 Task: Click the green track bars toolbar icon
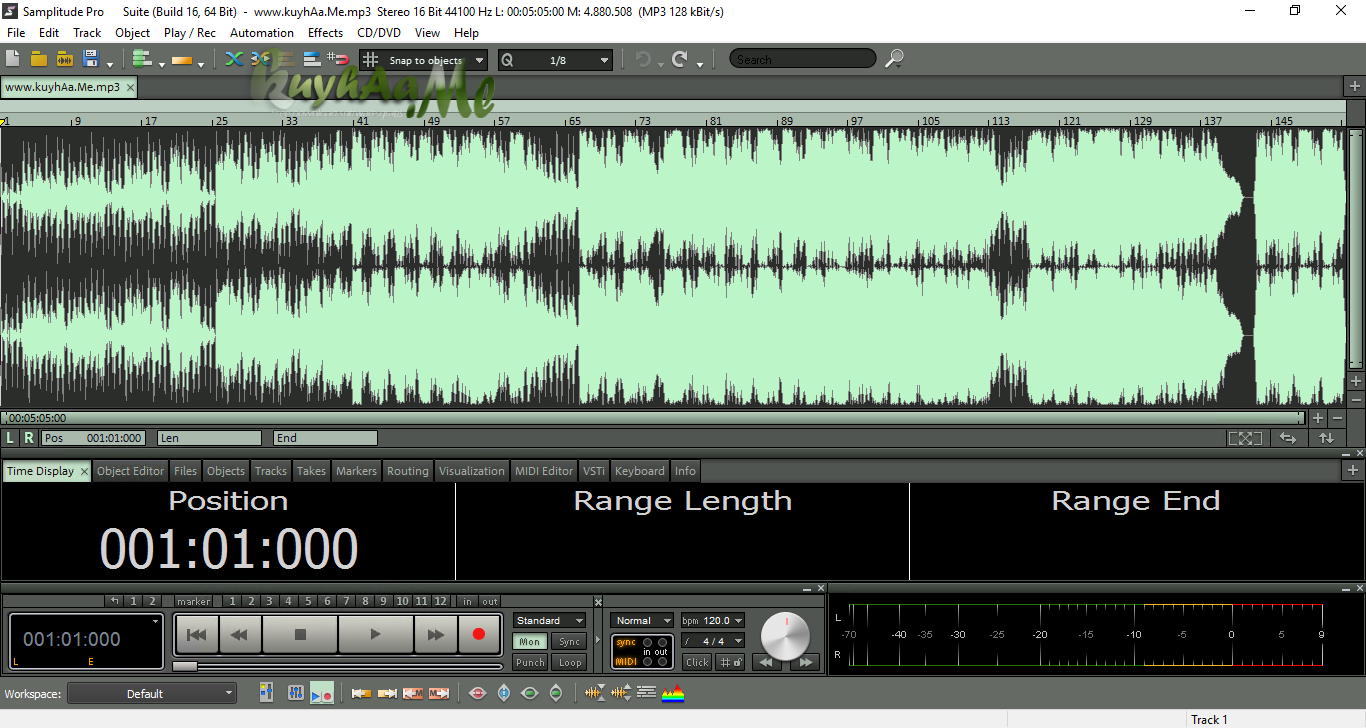pos(141,60)
